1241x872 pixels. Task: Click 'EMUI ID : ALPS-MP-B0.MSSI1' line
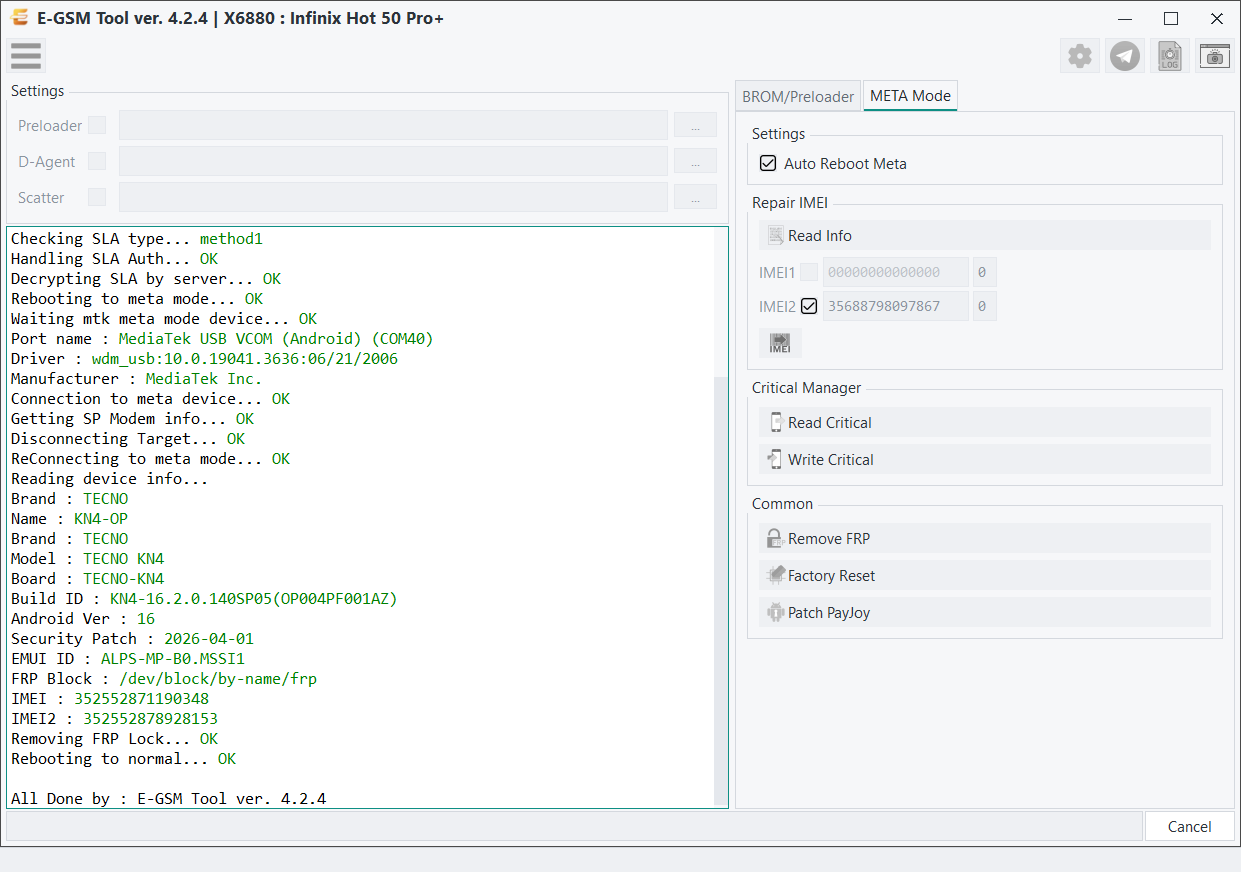128,659
